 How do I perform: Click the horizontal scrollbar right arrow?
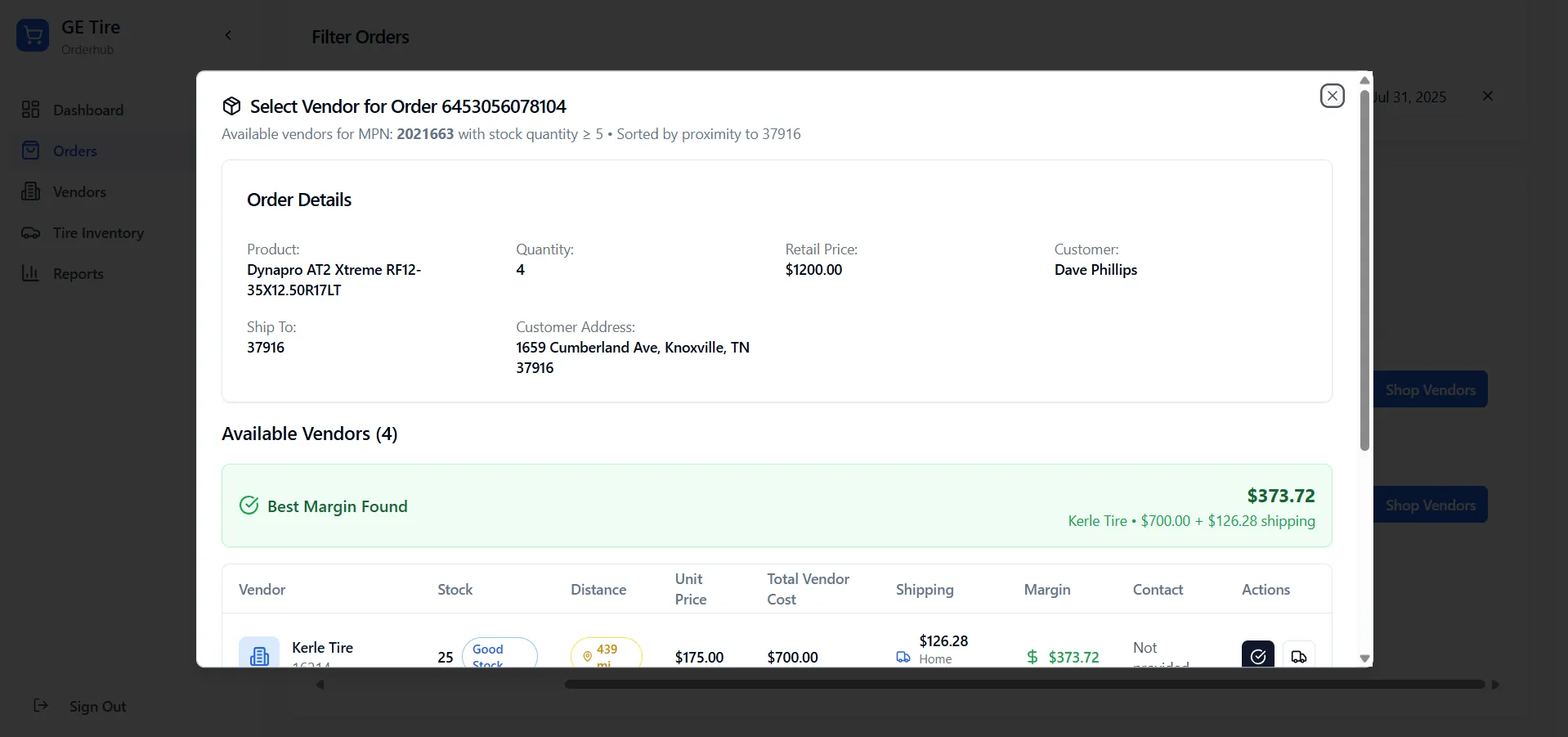[1495, 685]
